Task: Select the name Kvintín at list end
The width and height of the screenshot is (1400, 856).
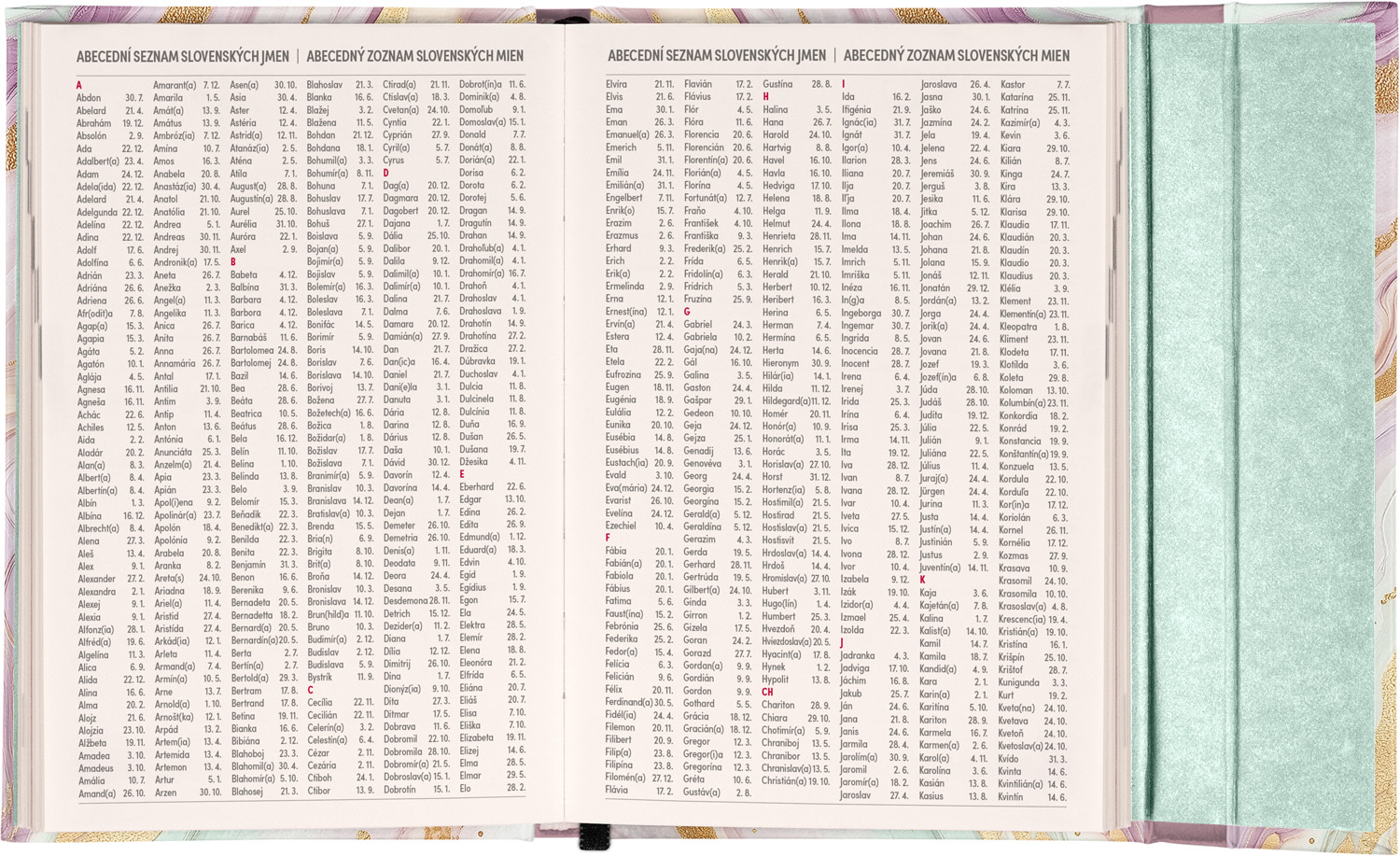Action: click(1011, 796)
